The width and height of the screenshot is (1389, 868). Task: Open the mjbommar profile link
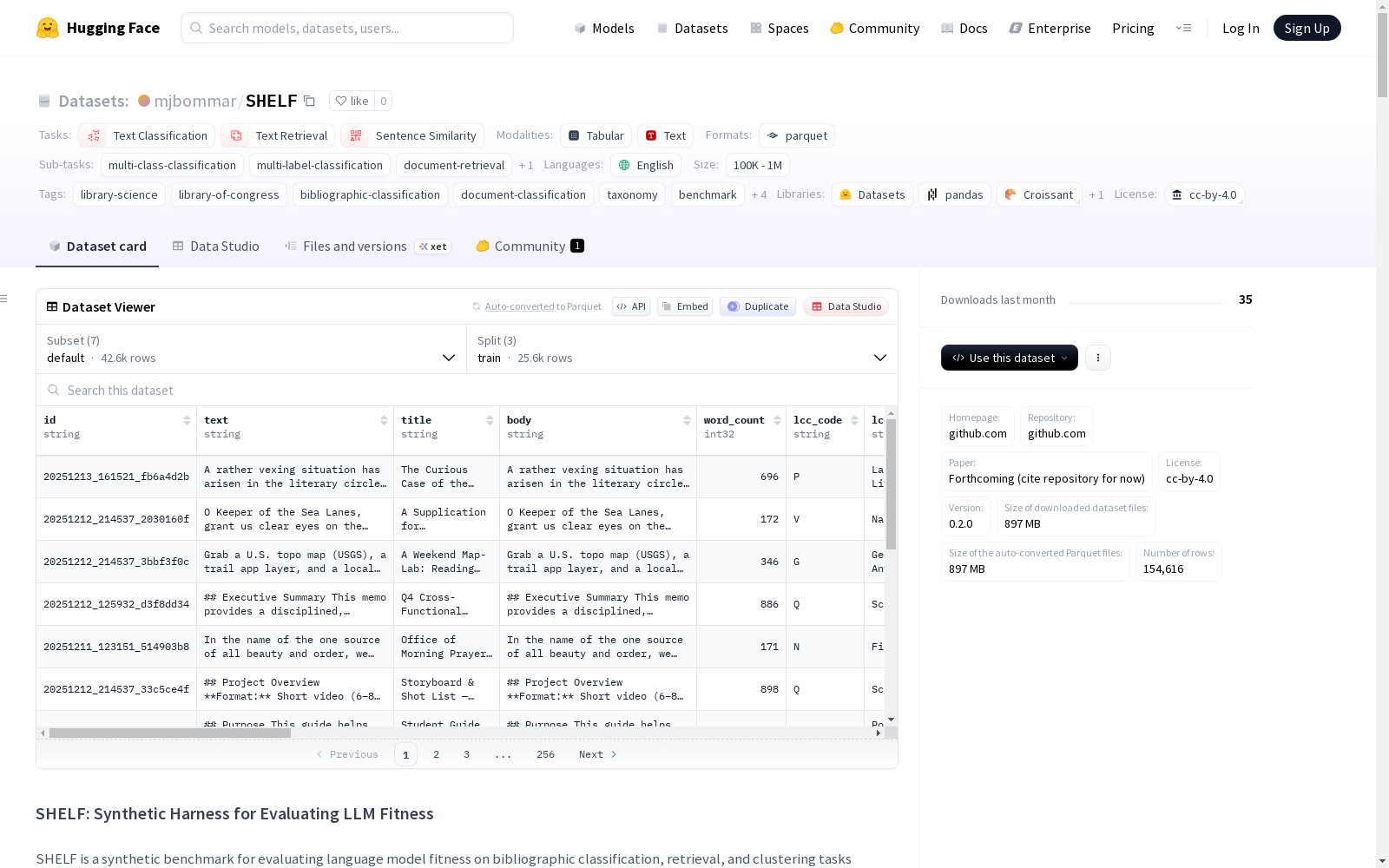pos(195,101)
